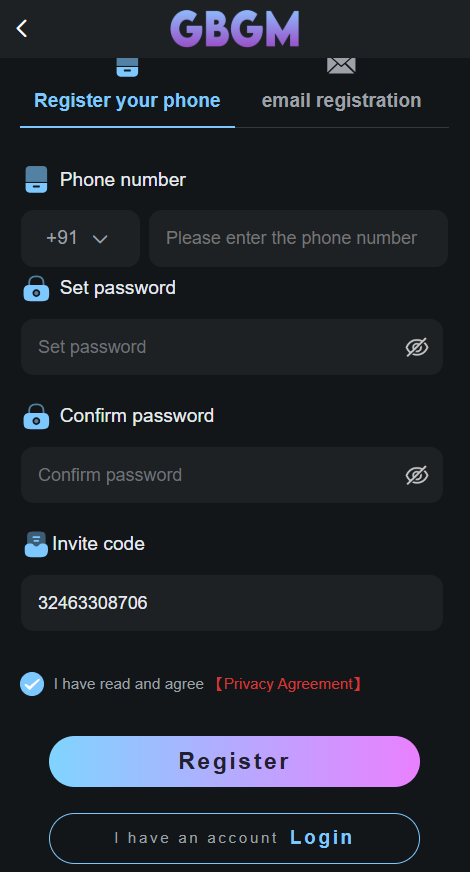Screen dimensions: 470x872
Task: Reveal the Confirm password field text
Action: (x=417, y=475)
